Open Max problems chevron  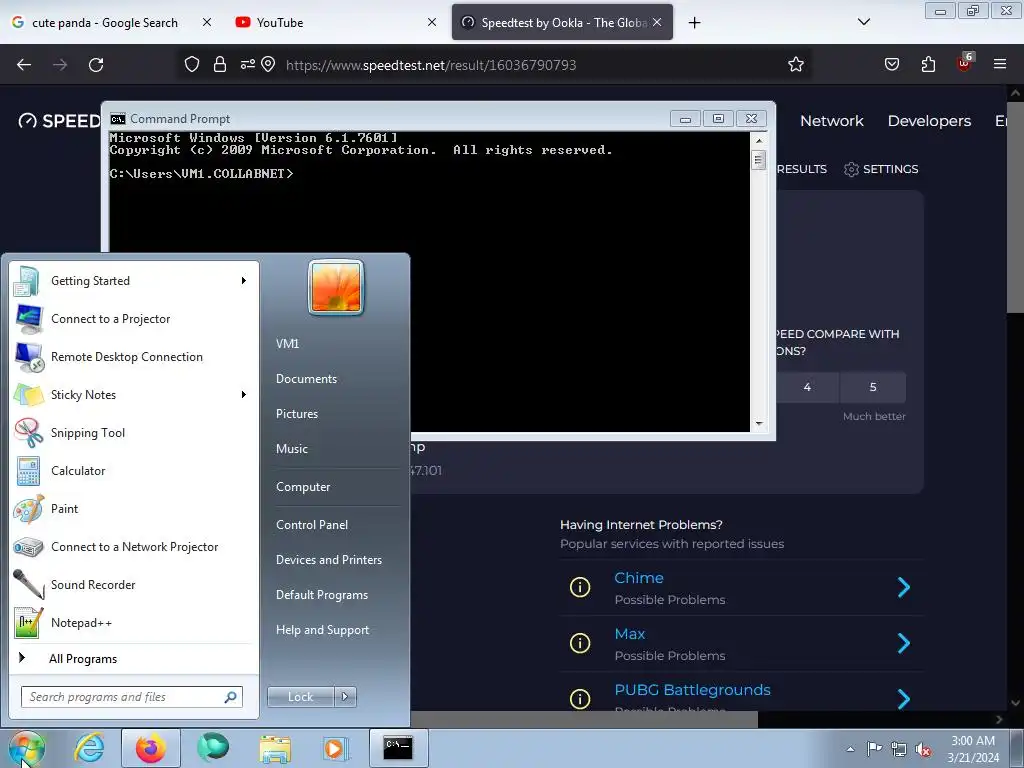904,643
